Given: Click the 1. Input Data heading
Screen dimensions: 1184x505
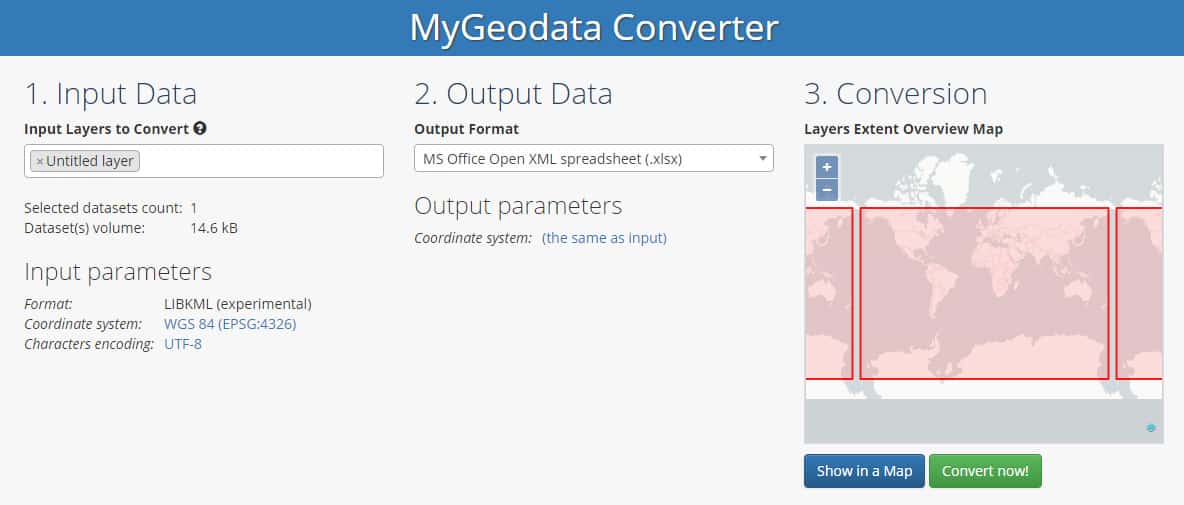Looking at the screenshot, I should 110,94.
